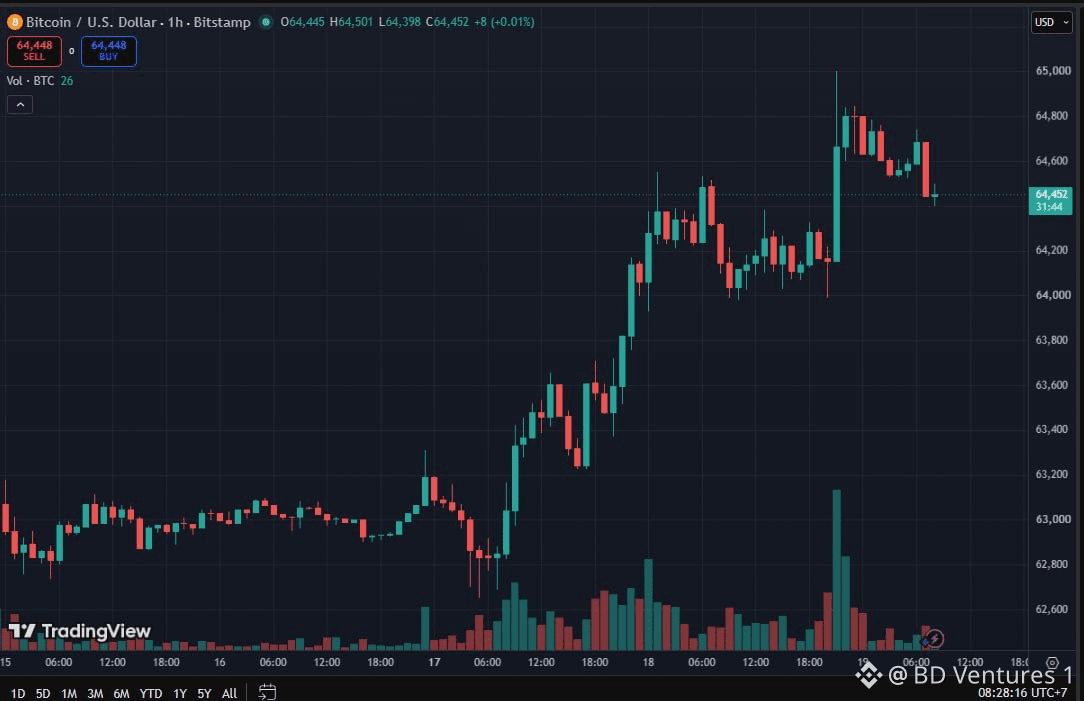This screenshot has width=1084, height=701.
Task: Select the 5Y date range
Action: pyautogui.click(x=204, y=693)
